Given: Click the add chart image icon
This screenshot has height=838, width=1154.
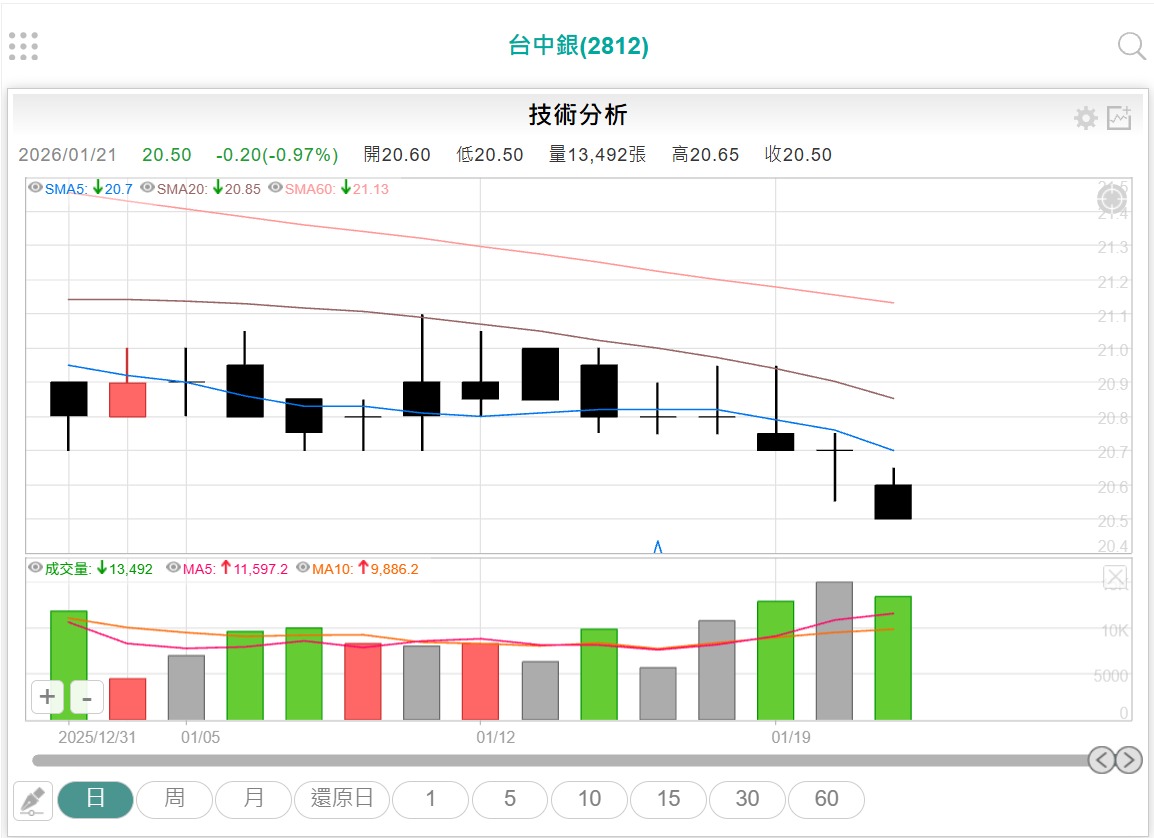Looking at the screenshot, I should coord(1119,118).
